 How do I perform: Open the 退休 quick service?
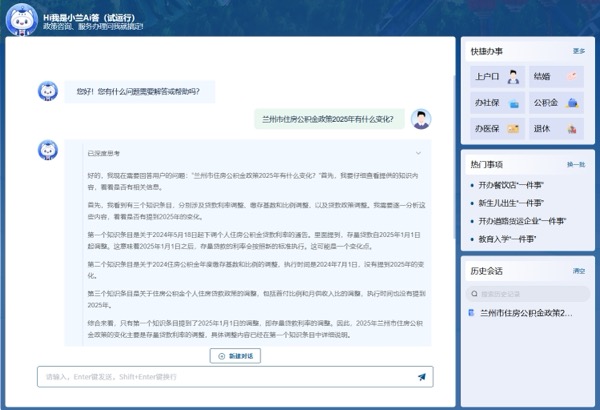[556, 129]
